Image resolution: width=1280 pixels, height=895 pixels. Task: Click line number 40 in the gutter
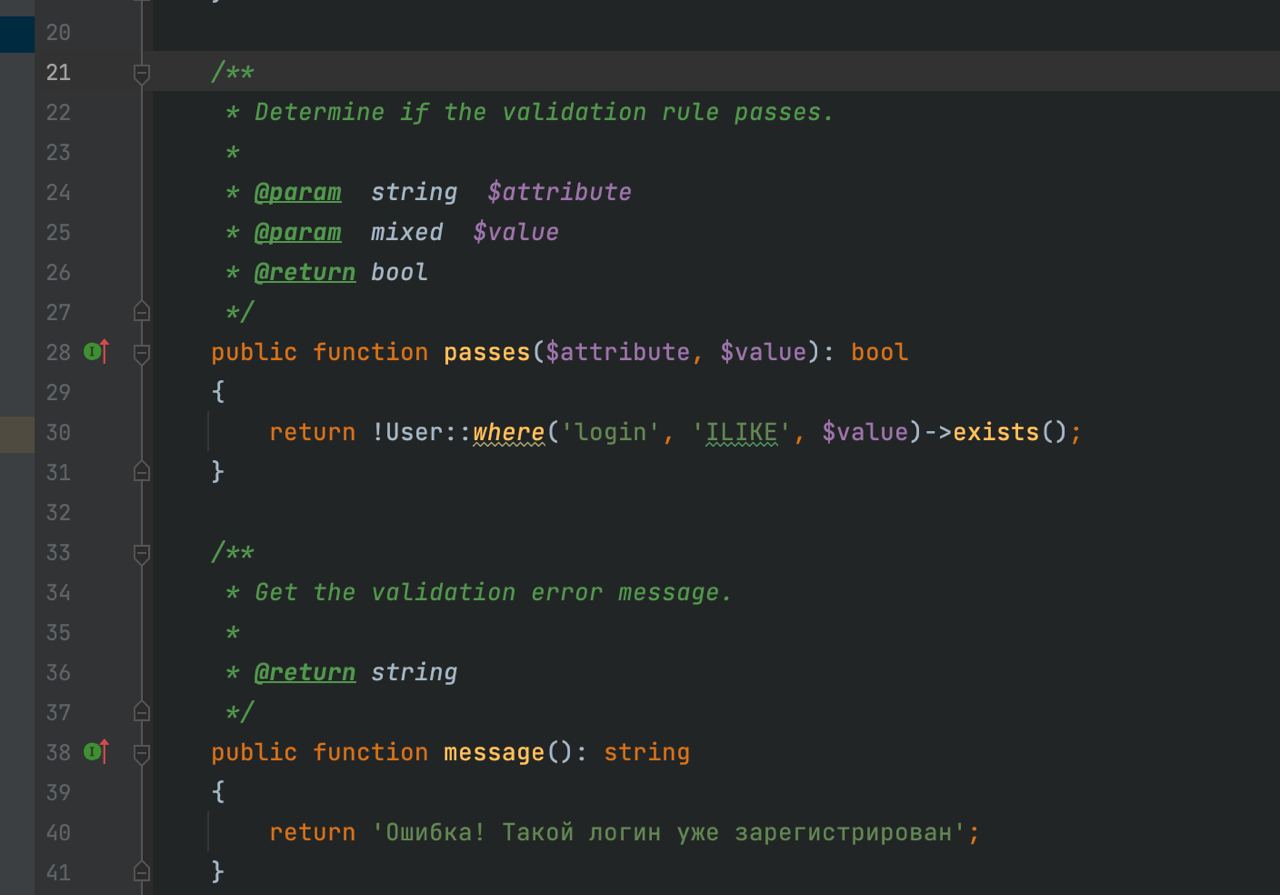58,832
